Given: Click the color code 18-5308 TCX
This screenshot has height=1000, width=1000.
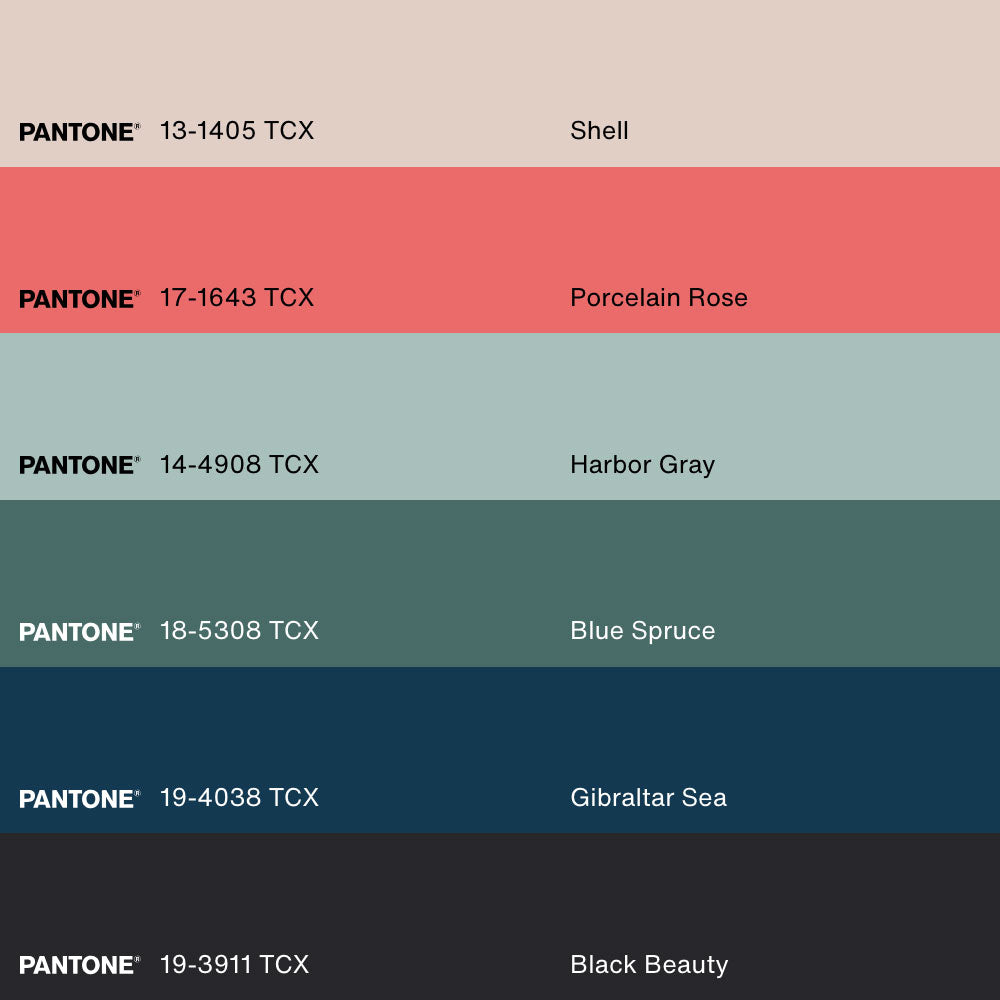Looking at the screenshot, I should click(x=239, y=631).
